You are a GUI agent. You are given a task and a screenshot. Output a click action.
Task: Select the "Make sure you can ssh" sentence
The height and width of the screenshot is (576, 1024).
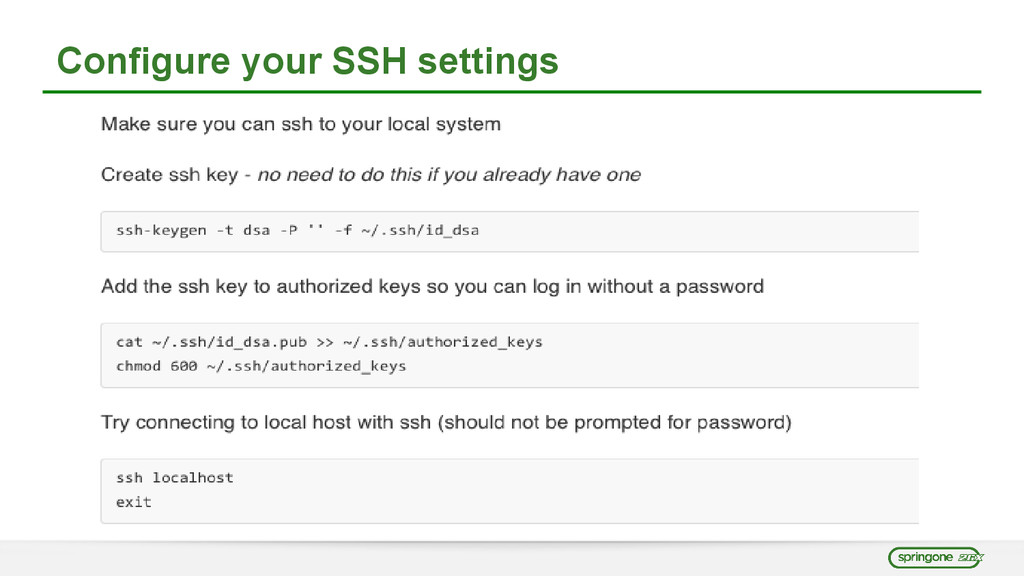tap(300, 125)
